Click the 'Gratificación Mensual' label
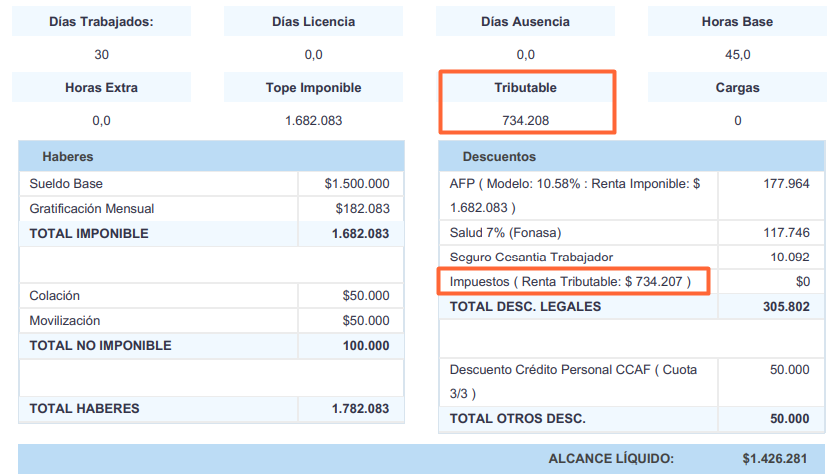832x474 pixels. tap(91, 209)
